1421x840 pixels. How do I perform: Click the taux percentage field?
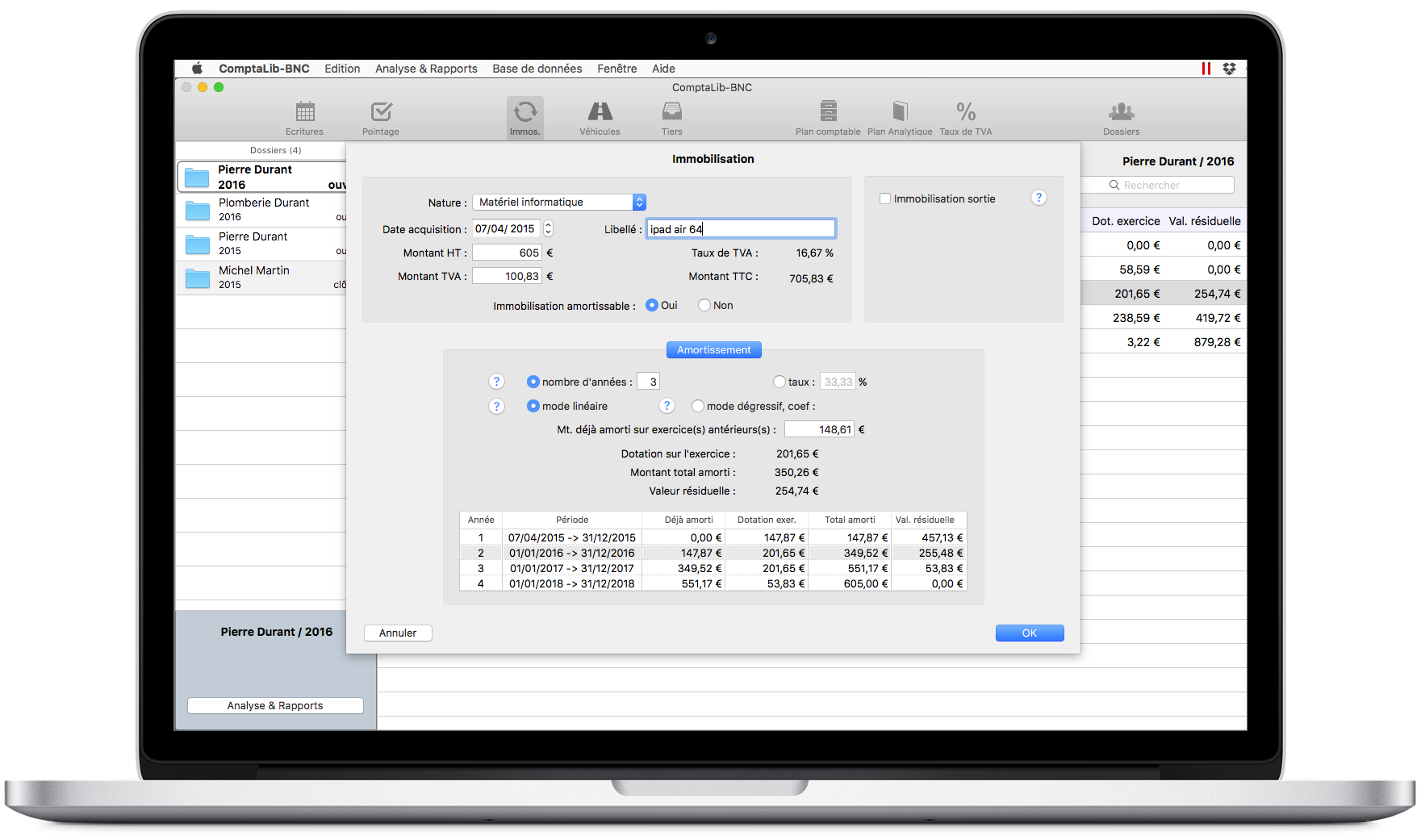click(838, 382)
